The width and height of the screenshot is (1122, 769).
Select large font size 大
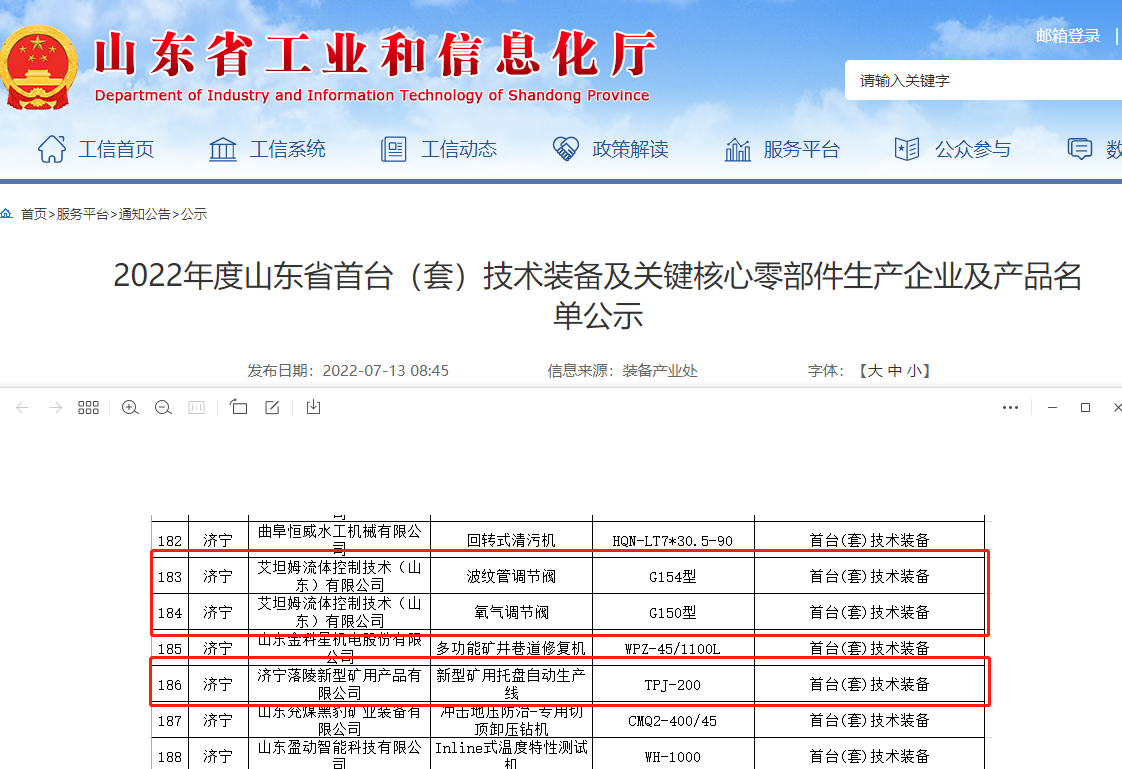click(x=876, y=370)
